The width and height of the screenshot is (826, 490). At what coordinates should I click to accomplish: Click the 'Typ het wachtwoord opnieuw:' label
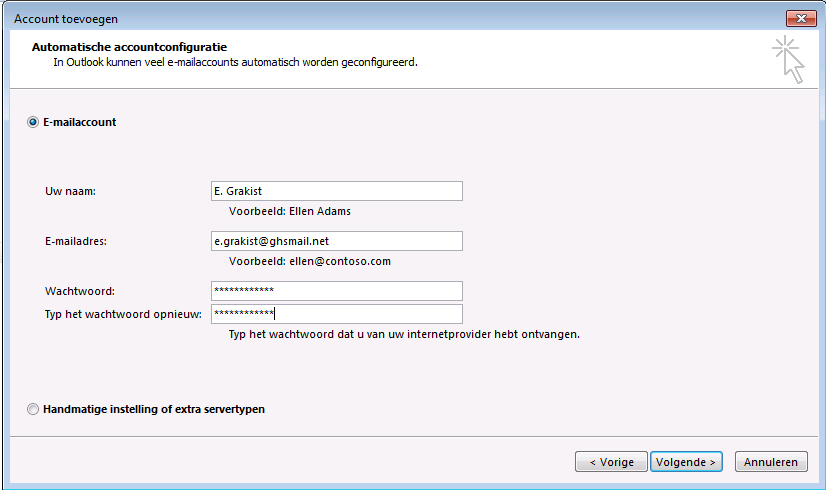[x=123, y=315]
